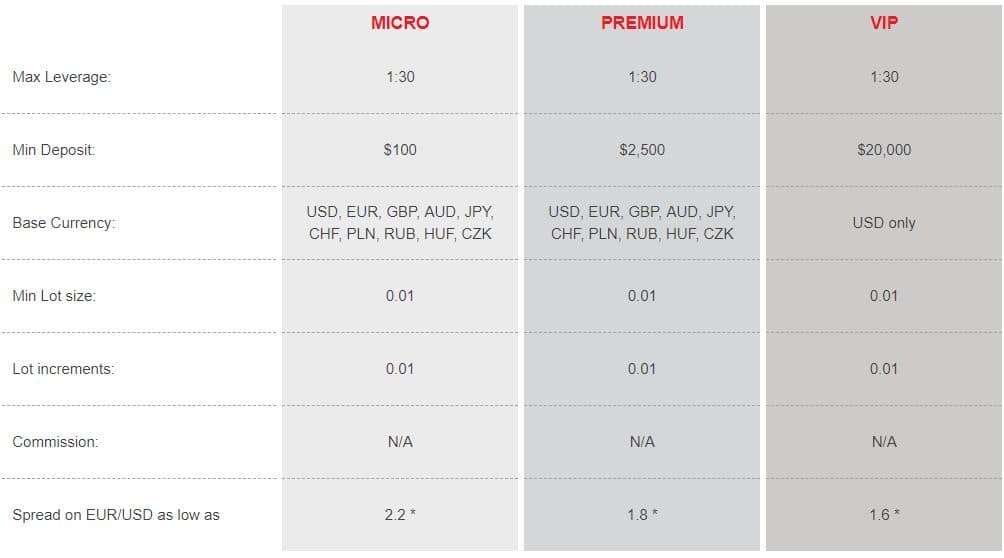Click the VIP commission N/A cell
This screenshot has height=558, width=1004.
[884, 442]
